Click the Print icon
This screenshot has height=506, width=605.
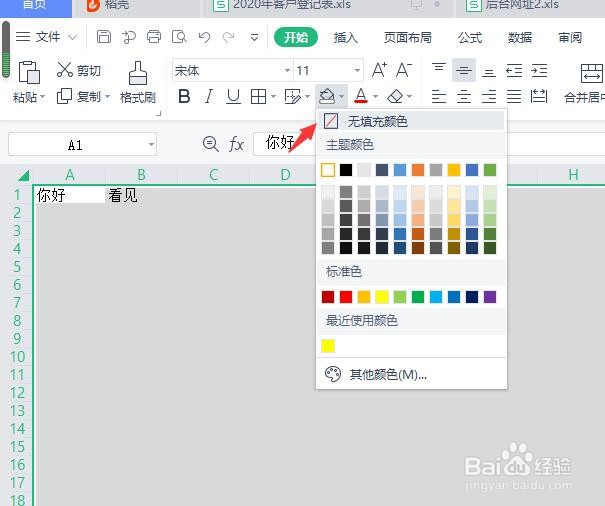(x=154, y=37)
